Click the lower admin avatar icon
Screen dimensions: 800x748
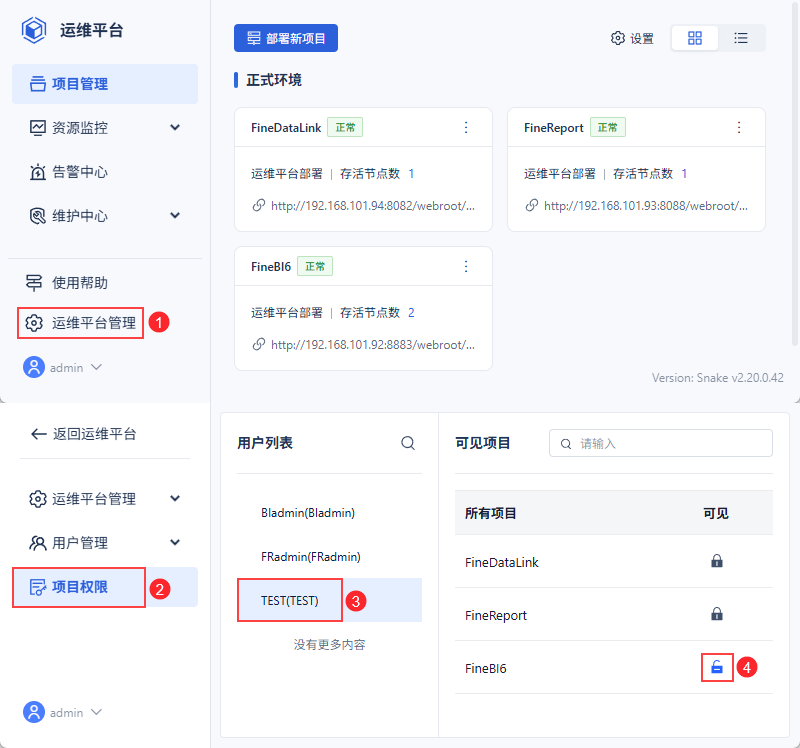(34, 712)
